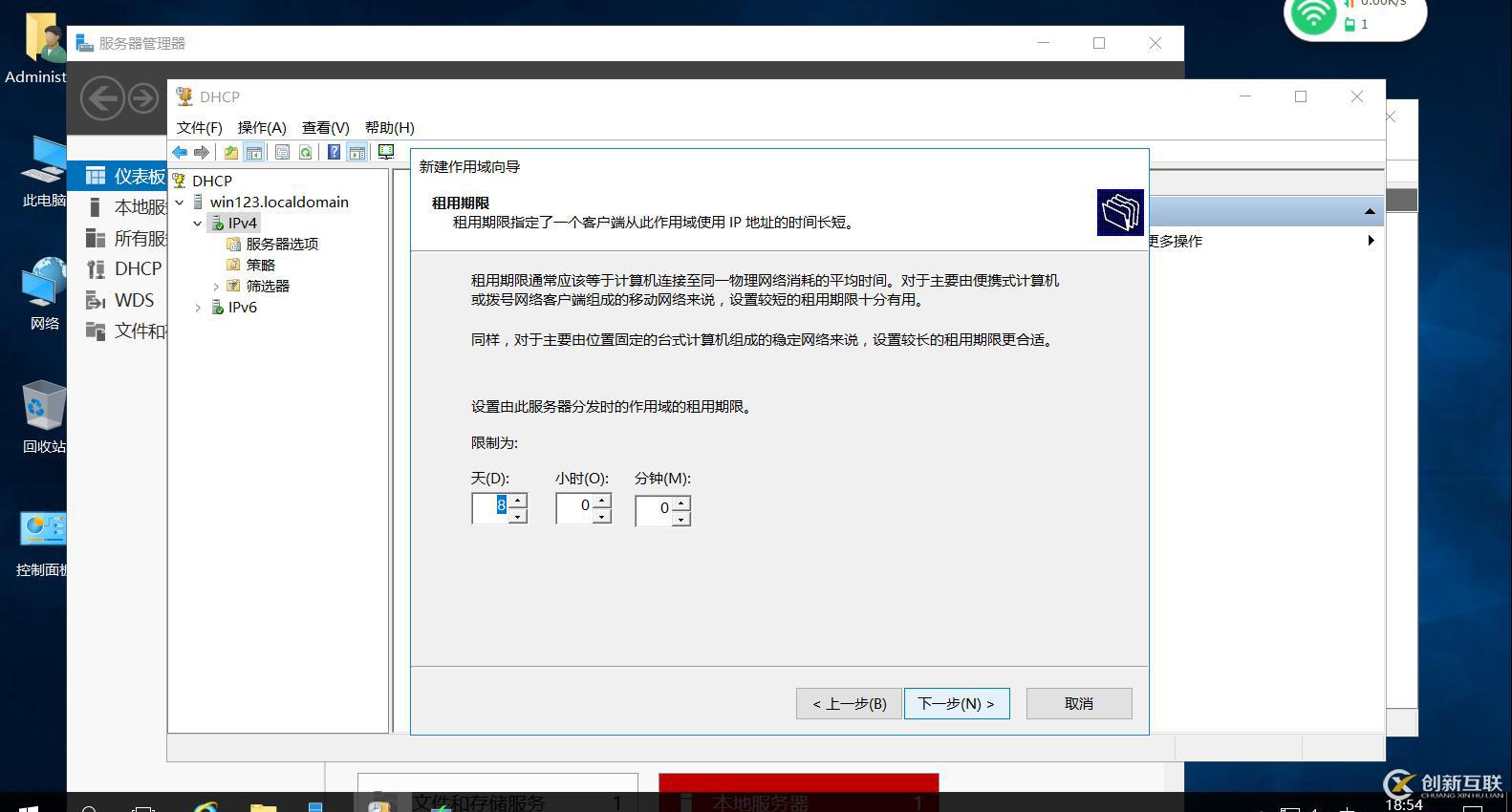Expand the 筛选器 tree node
This screenshot has width=1512, height=812.
pos(216,286)
